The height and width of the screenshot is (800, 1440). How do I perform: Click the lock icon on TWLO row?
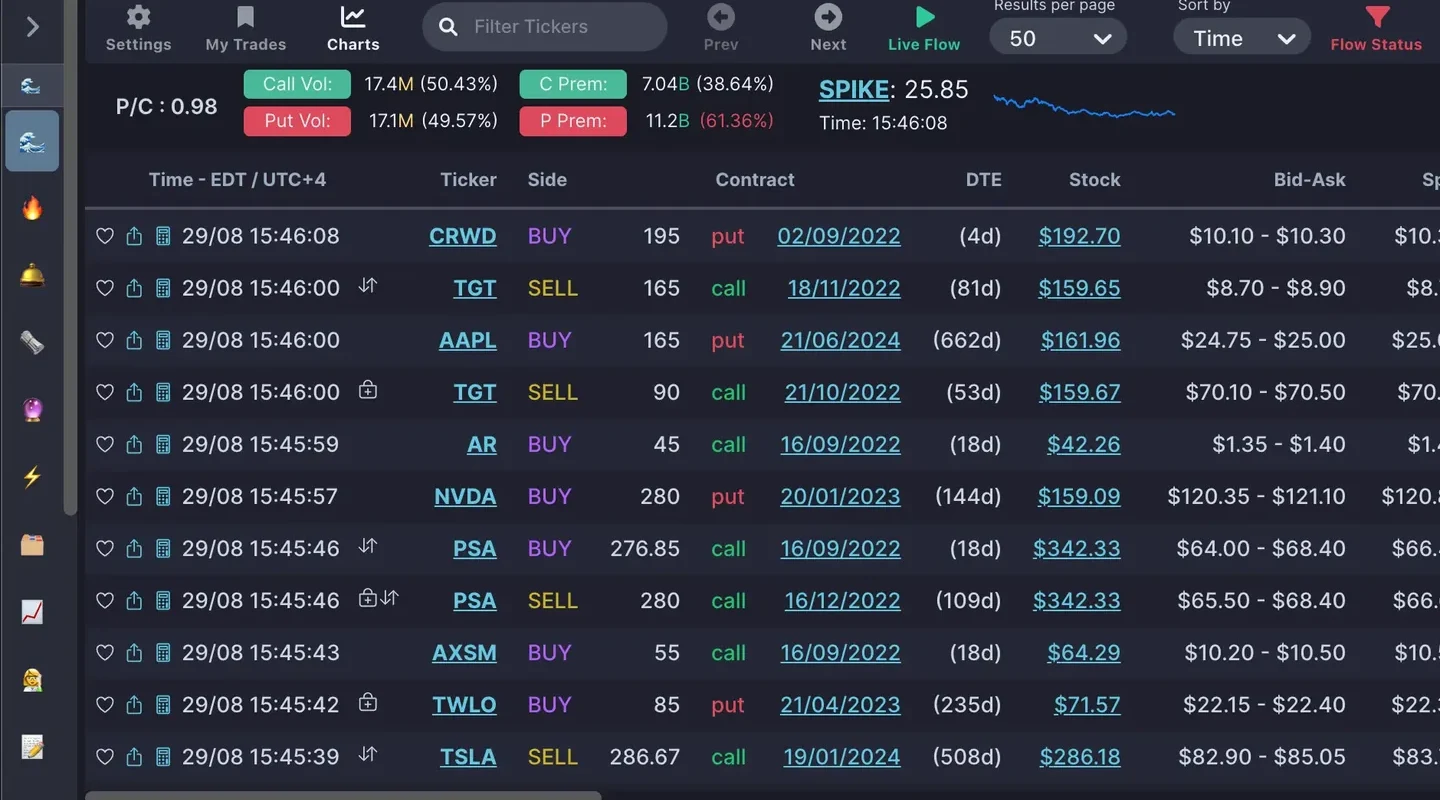[368, 702]
